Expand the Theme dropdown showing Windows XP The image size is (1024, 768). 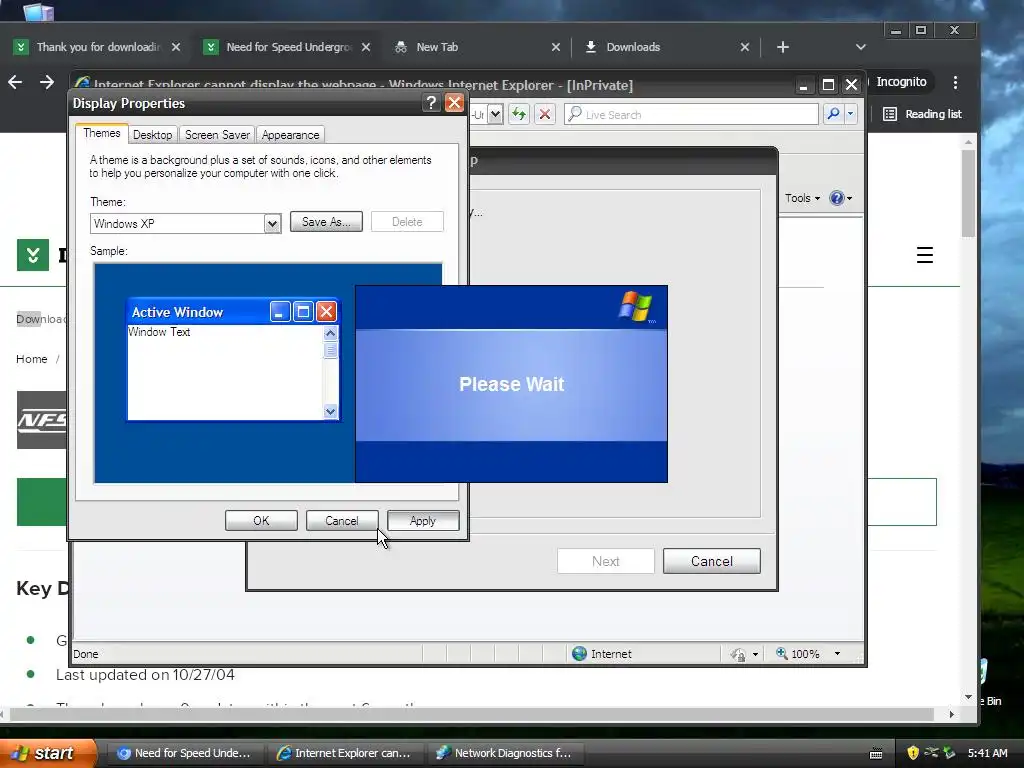click(272, 223)
